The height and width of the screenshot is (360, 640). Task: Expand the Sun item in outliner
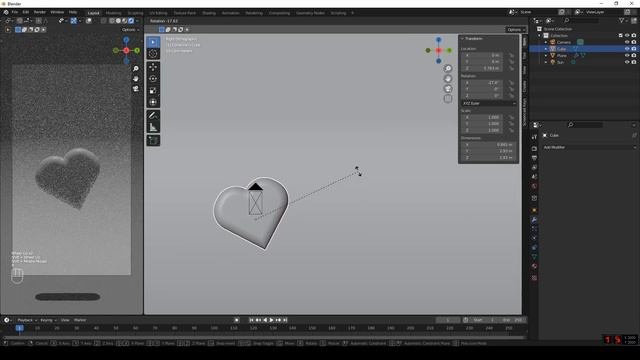(546, 62)
